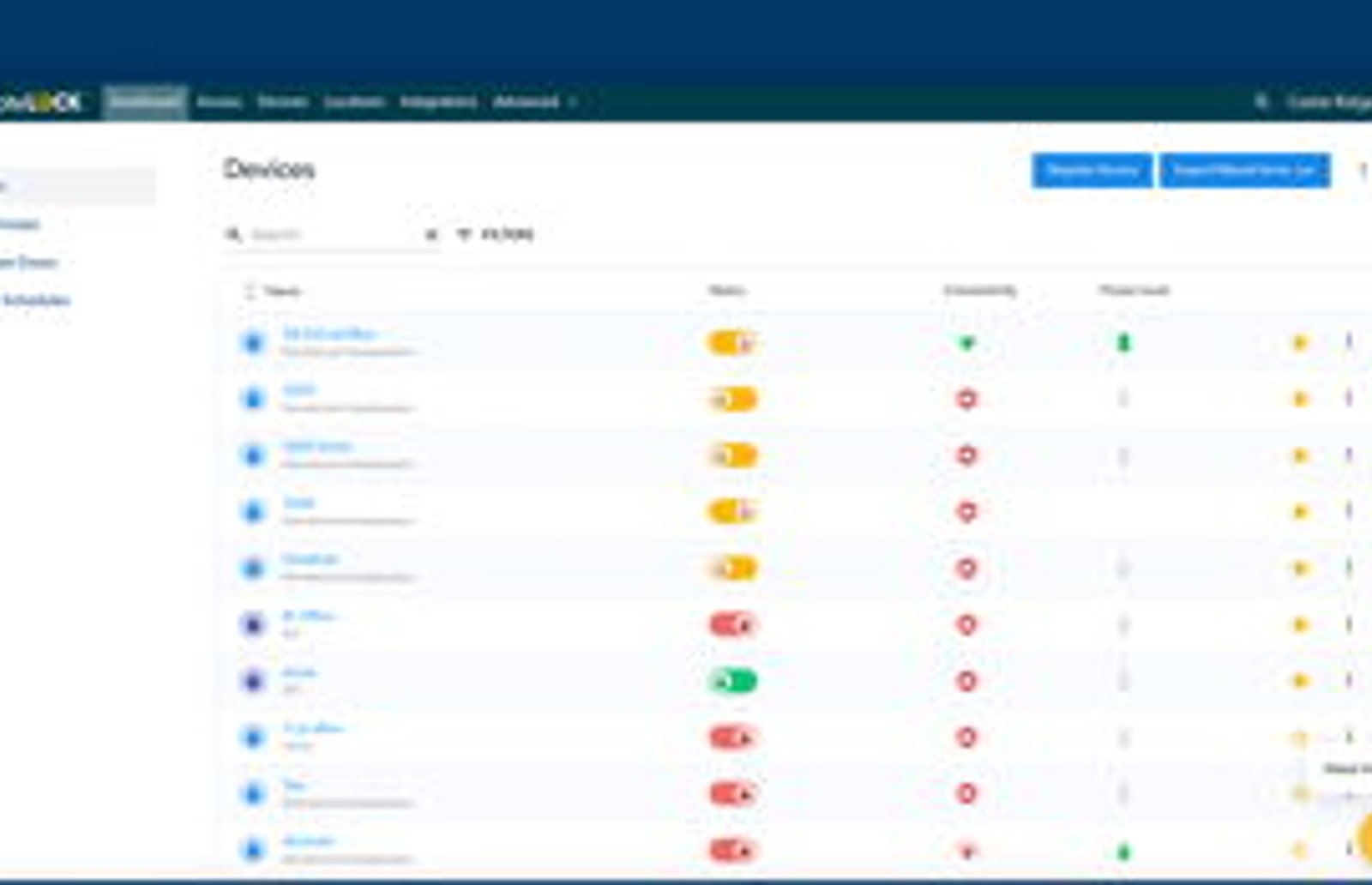The image size is (1372, 885).
Task: Click the green power level icon in last row
Action: [1123, 852]
